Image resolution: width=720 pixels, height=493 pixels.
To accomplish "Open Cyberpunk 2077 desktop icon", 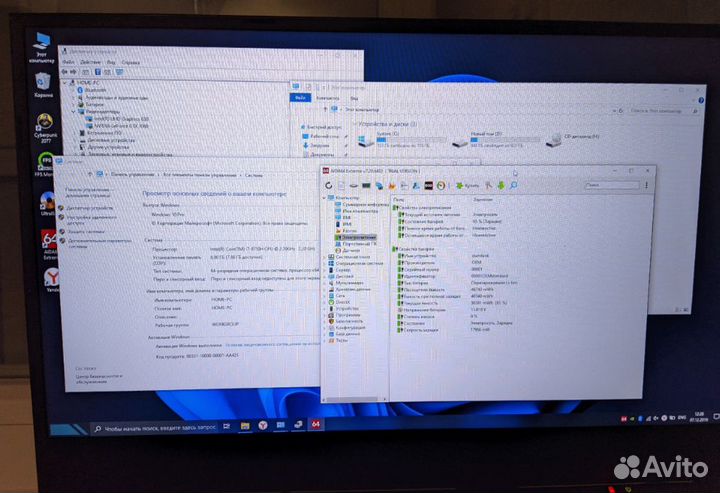I will click(x=46, y=128).
